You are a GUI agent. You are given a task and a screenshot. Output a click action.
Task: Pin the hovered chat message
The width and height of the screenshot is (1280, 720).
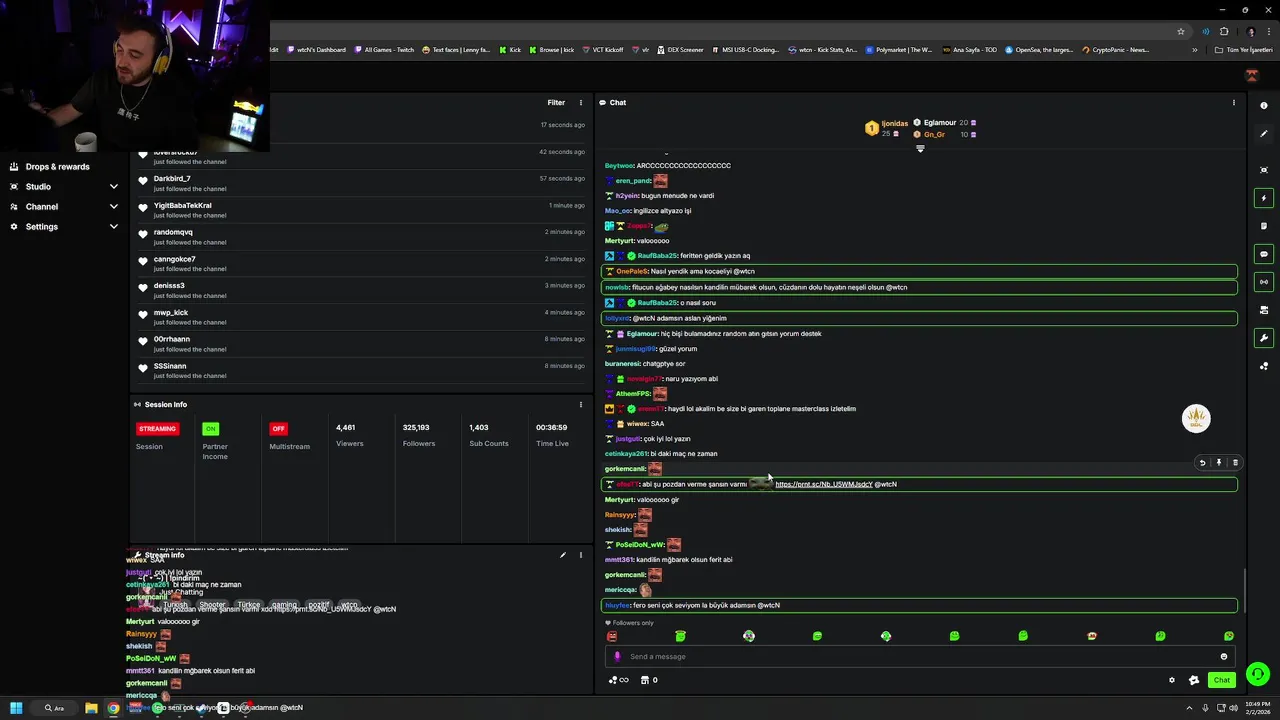(x=1218, y=463)
